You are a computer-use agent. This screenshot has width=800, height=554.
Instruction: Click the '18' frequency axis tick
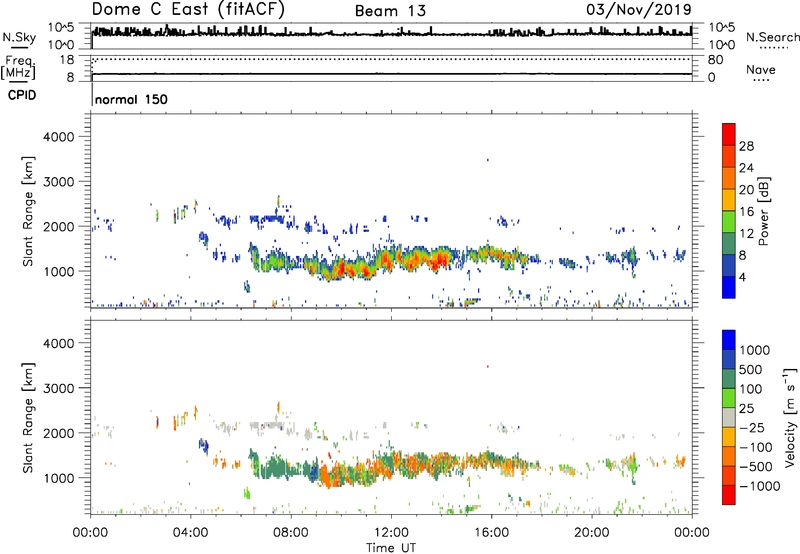67,60
